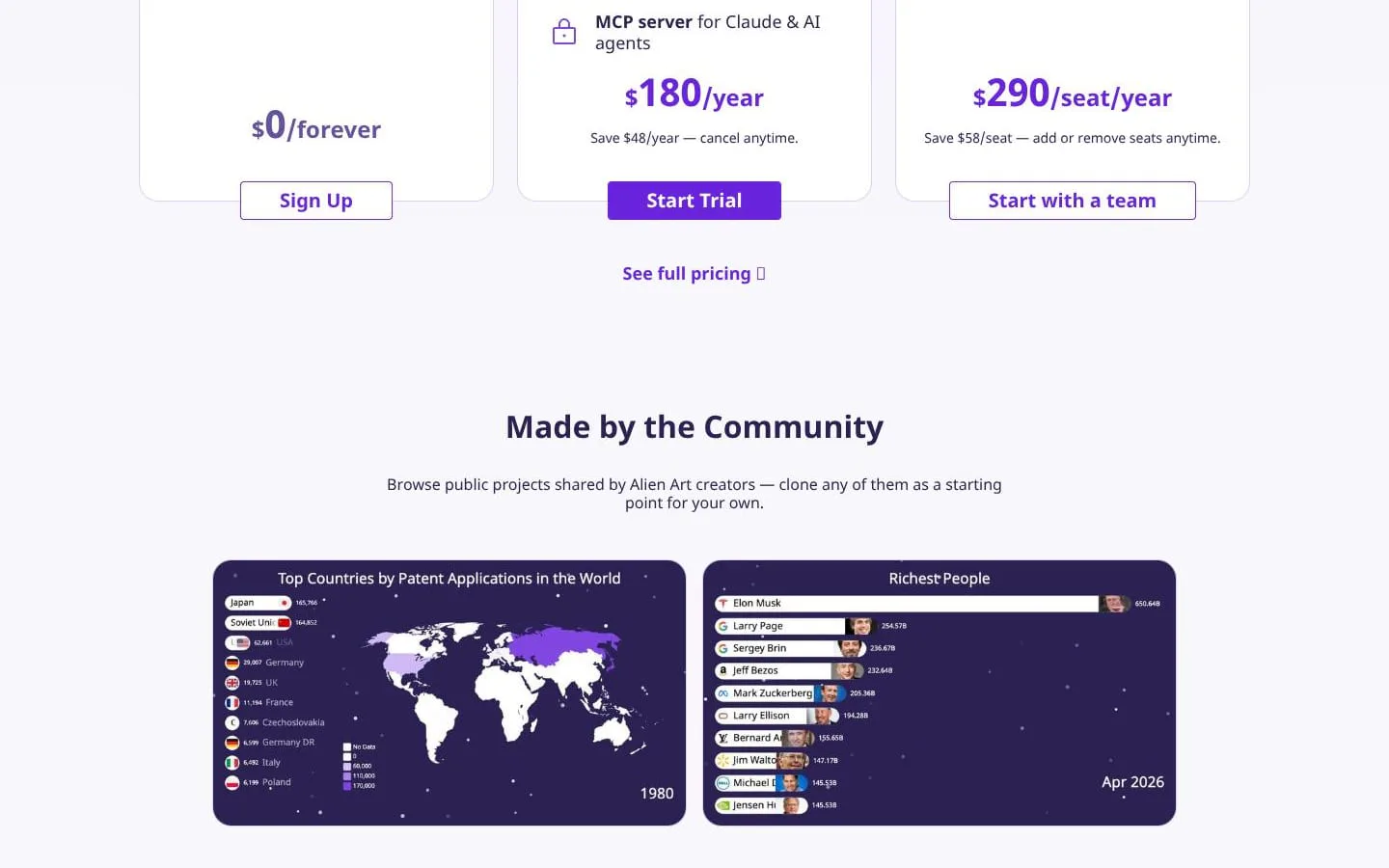Image resolution: width=1389 pixels, height=868 pixels.
Task: Click the Germany flag icon in patent chart
Action: coord(232,663)
